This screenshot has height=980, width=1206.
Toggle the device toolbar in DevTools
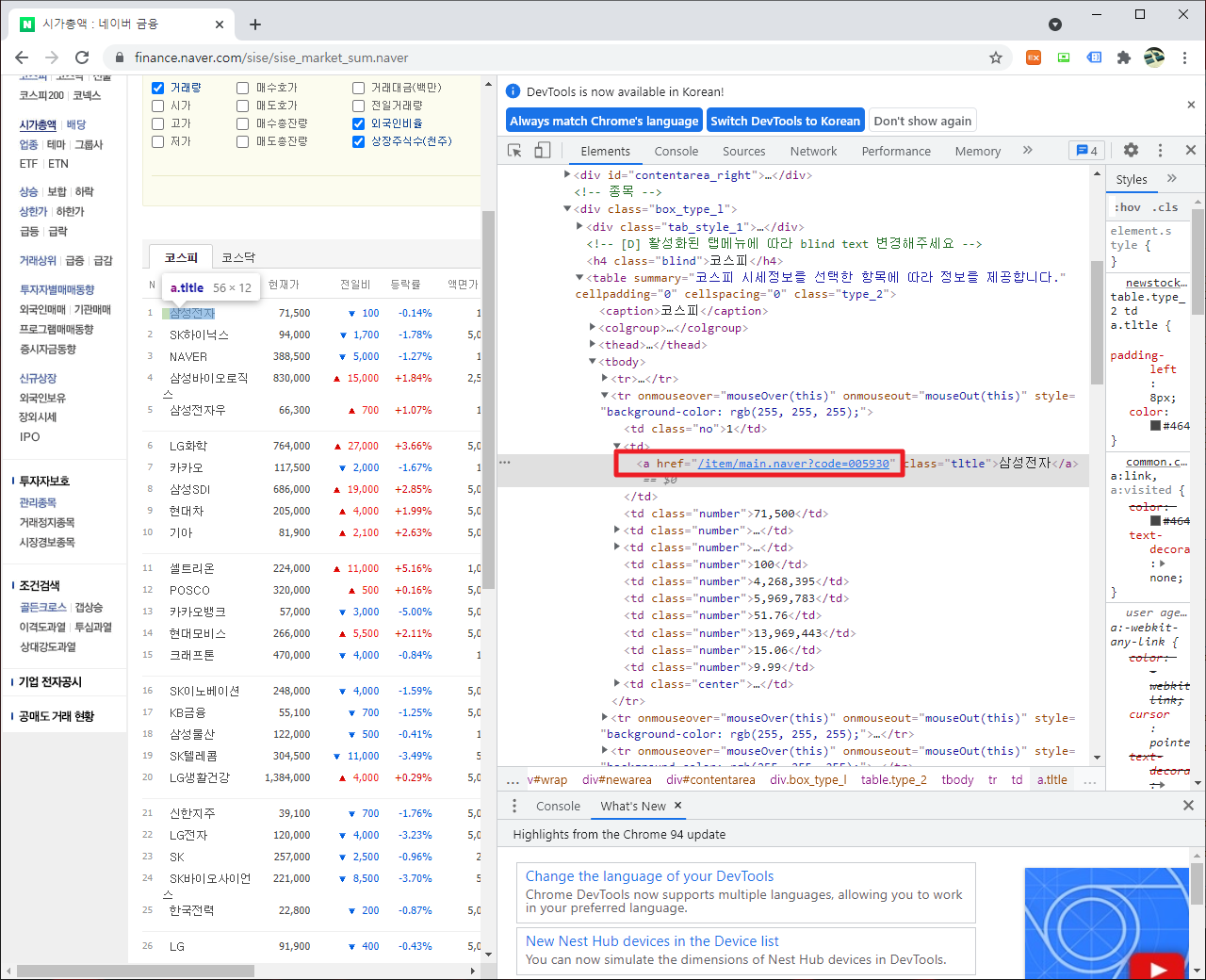click(x=542, y=151)
